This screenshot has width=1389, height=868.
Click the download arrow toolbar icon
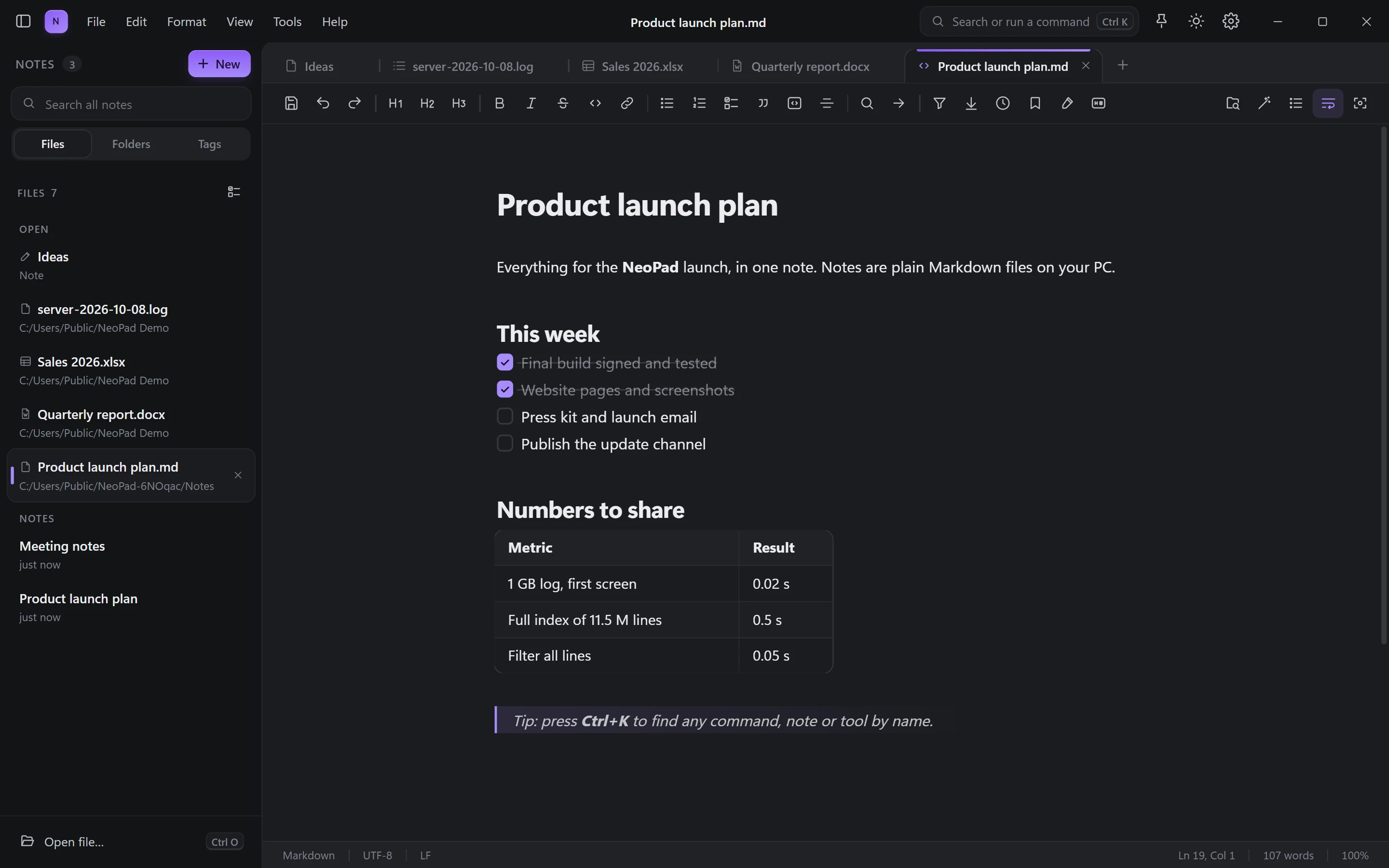(x=971, y=103)
